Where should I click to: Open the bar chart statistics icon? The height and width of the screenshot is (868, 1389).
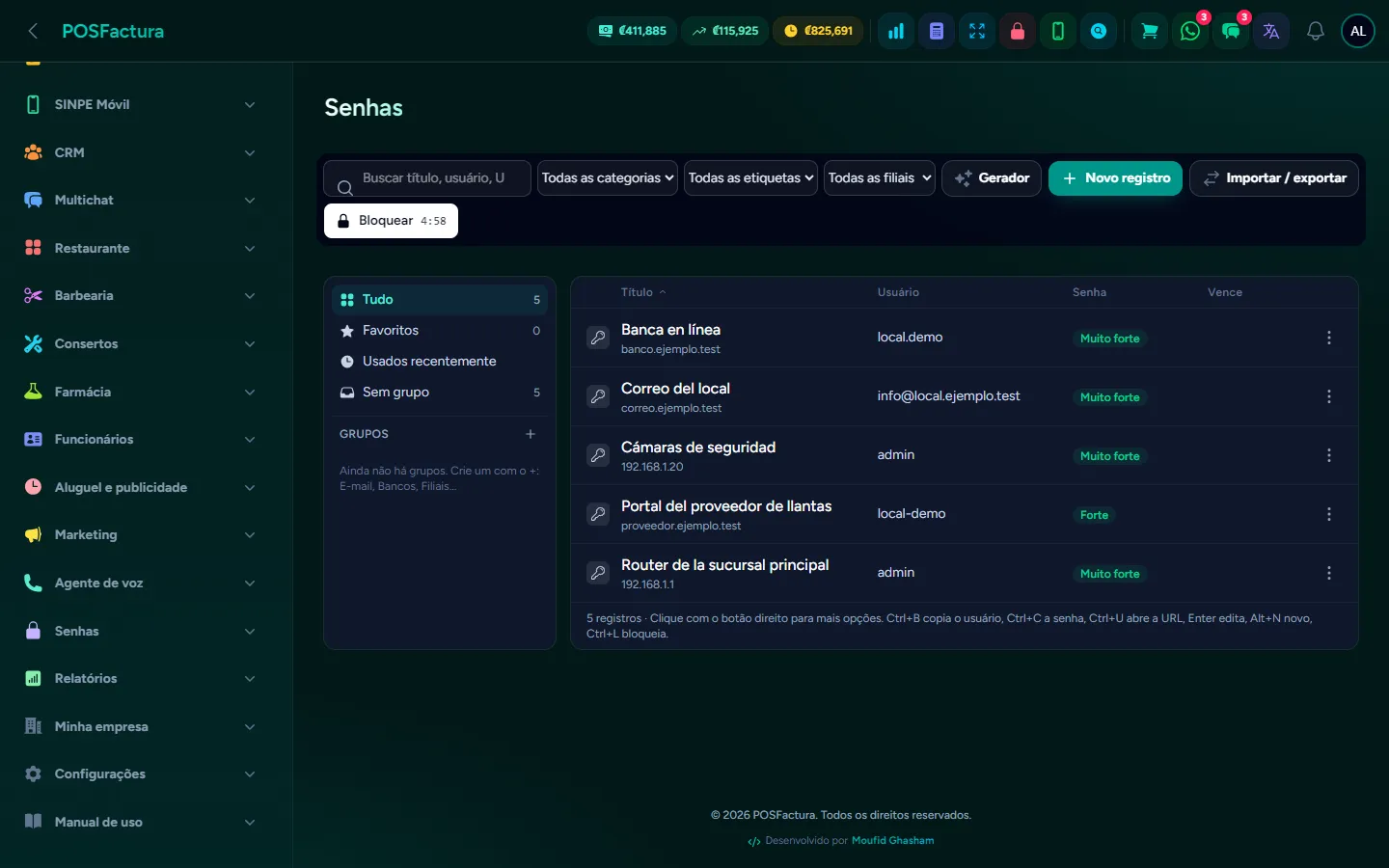(x=896, y=31)
